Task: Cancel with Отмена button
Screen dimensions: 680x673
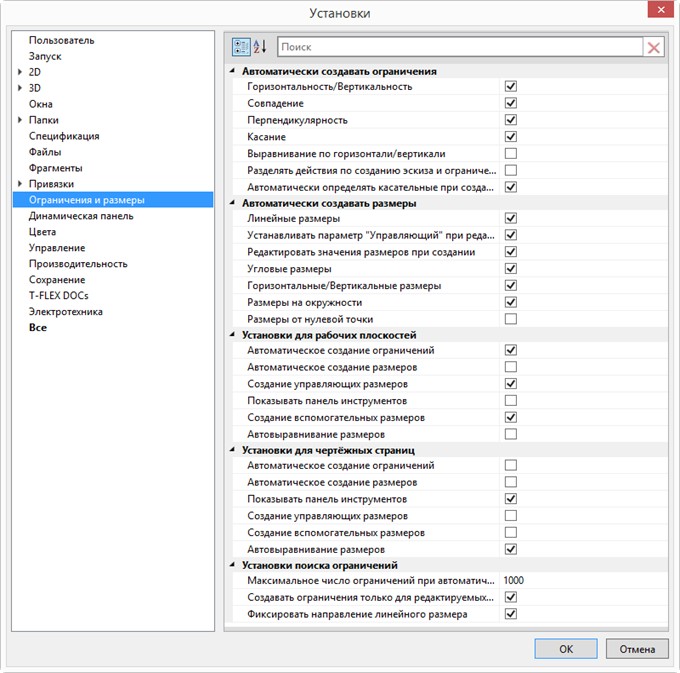Action: point(637,649)
